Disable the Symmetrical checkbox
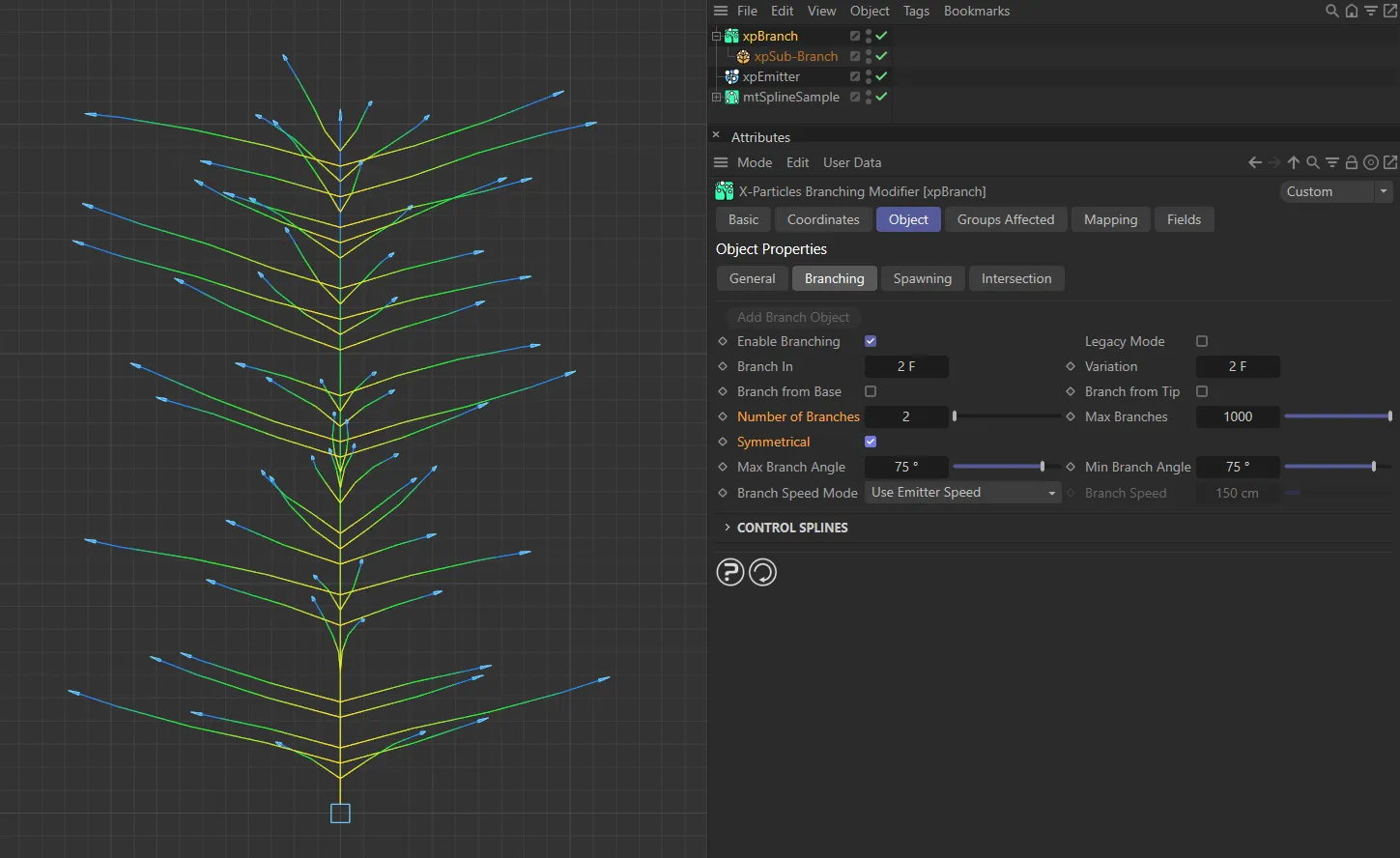 [x=870, y=441]
